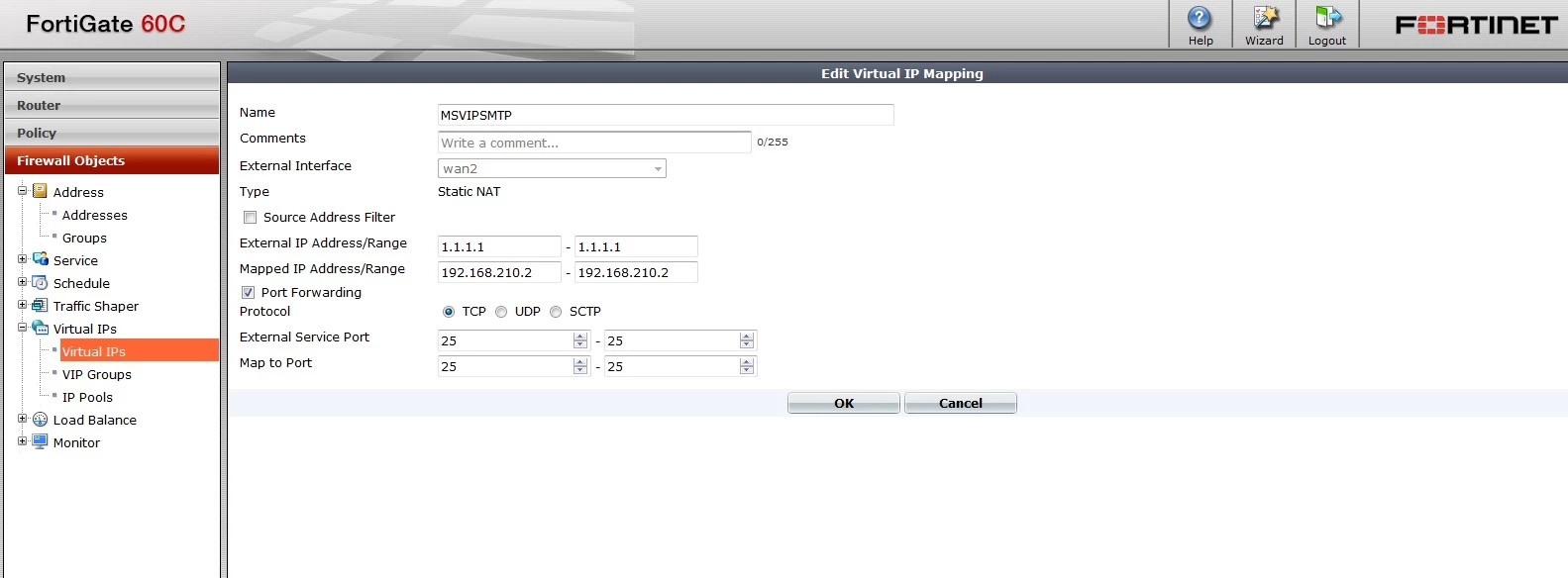Click the Map to Port end spinner

(x=747, y=366)
